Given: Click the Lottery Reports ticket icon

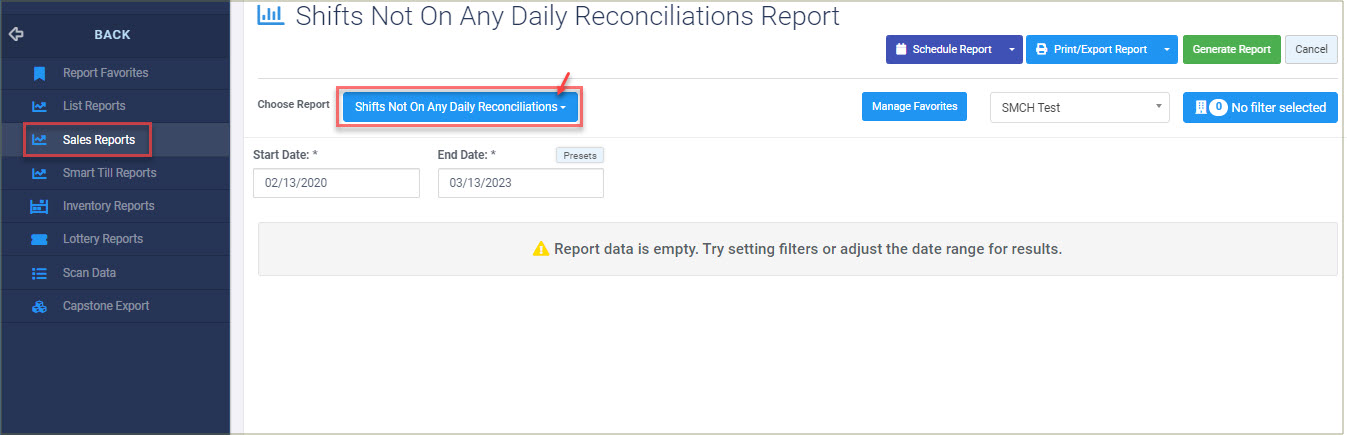Looking at the screenshot, I should 39,239.
